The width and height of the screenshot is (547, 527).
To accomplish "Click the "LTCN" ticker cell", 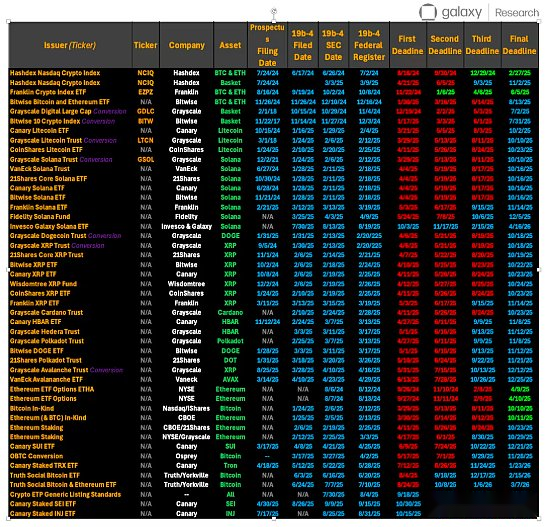I will pos(146,141).
